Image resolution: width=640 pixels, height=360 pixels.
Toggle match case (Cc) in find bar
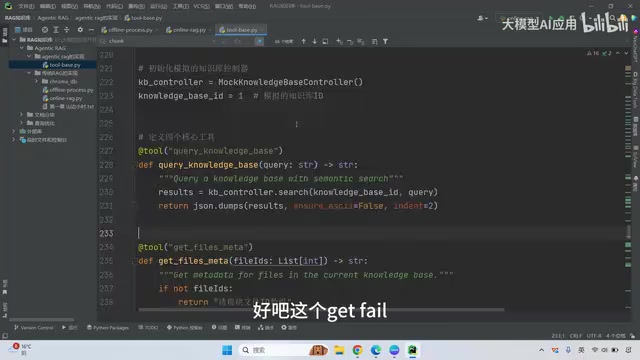[238, 41]
